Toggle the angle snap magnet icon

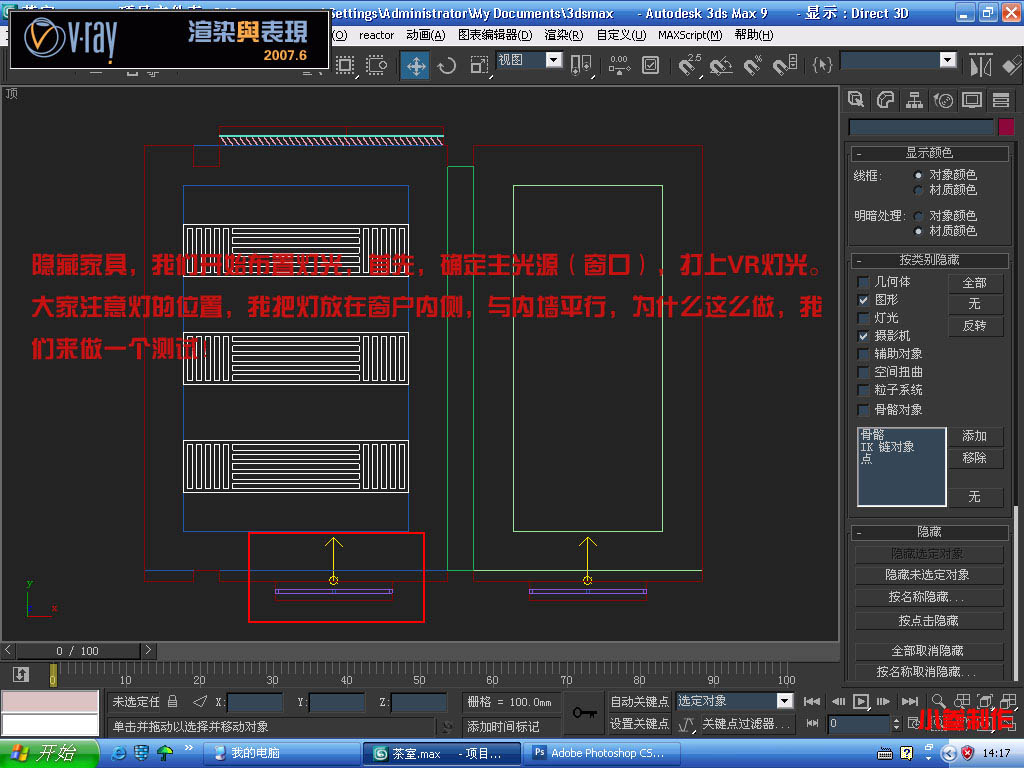point(720,65)
